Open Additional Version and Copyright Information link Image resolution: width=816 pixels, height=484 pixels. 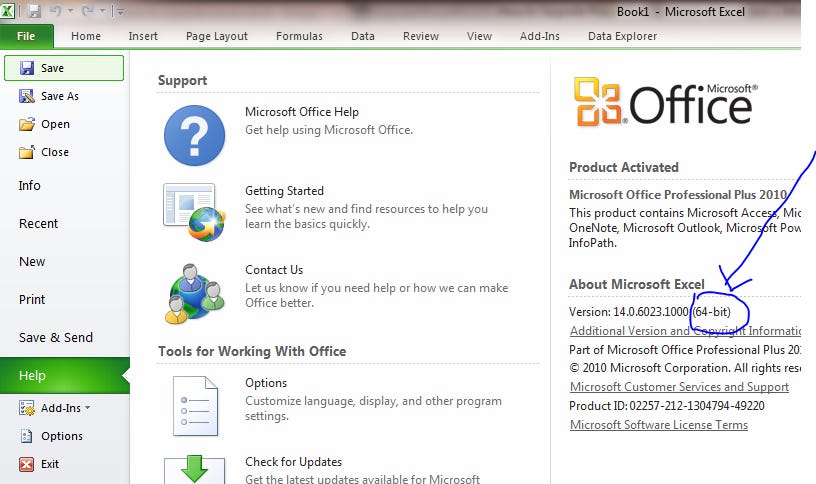coord(685,331)
